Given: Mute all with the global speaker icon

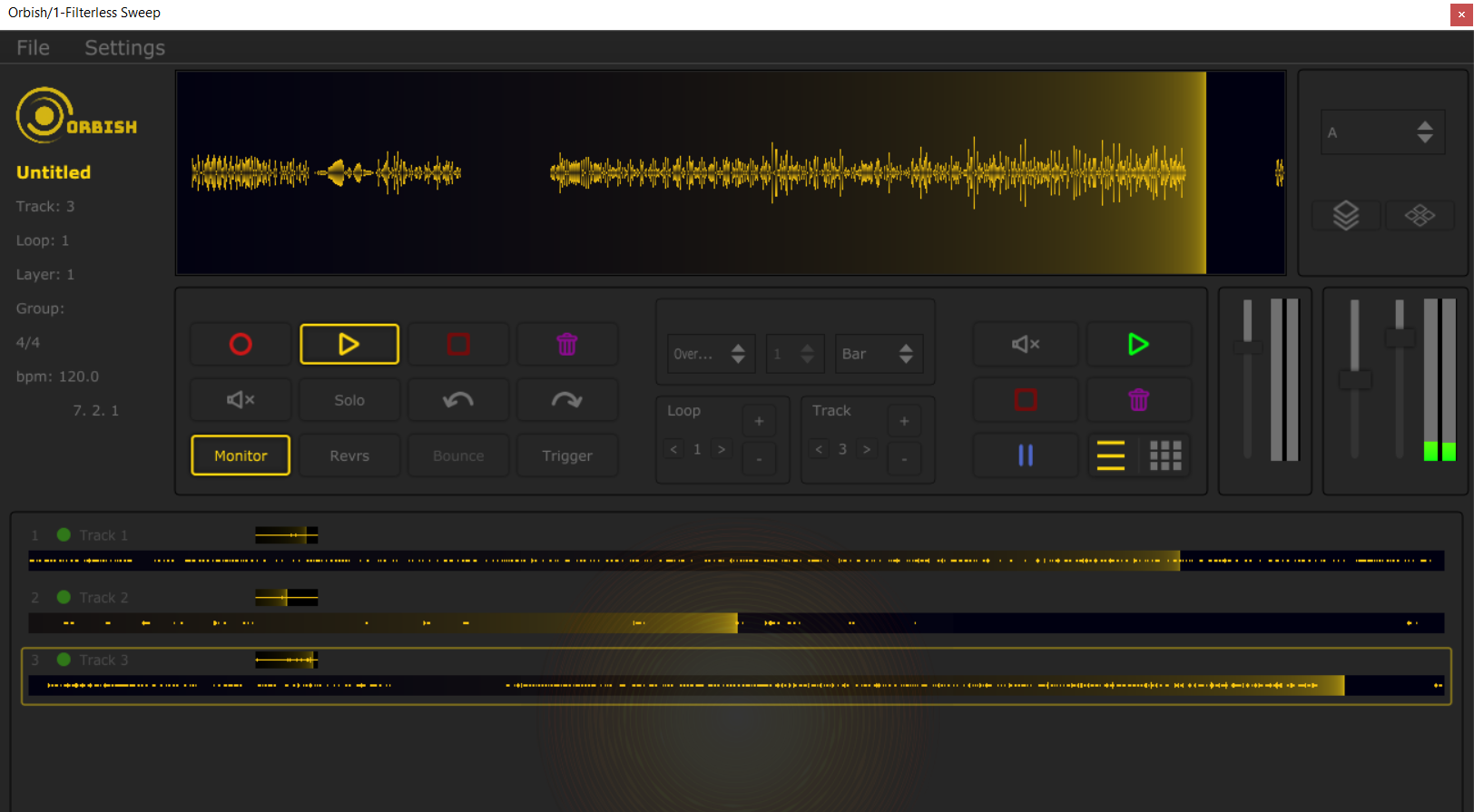Looking at the screenshot, I should coord(1026,345).
